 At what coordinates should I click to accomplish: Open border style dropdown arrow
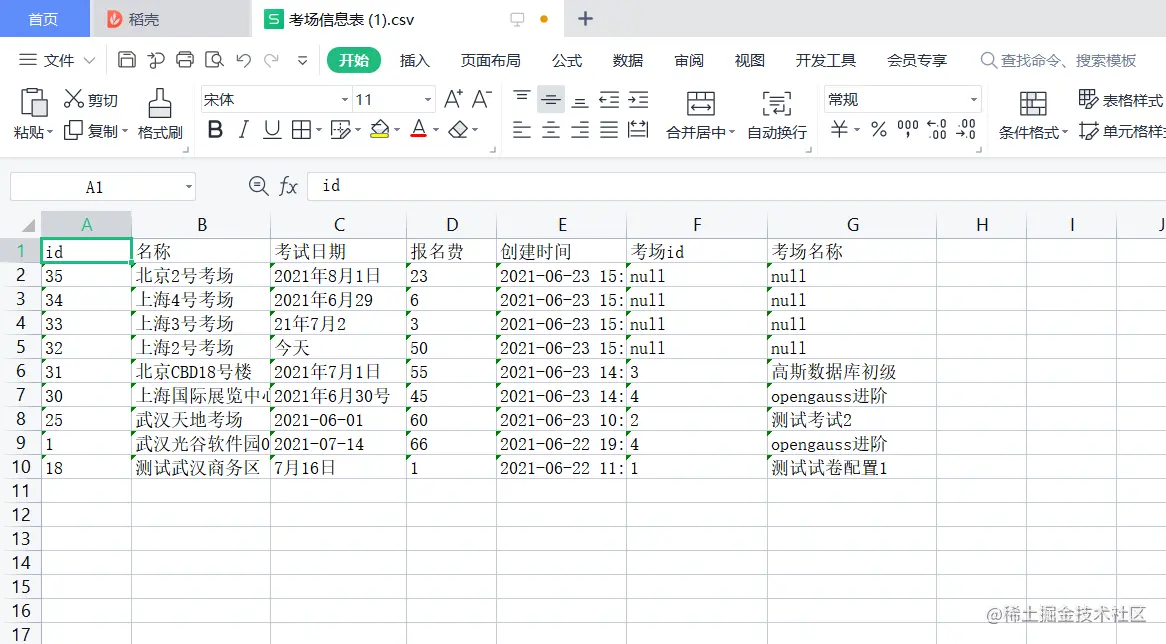(x=318, y=130)
